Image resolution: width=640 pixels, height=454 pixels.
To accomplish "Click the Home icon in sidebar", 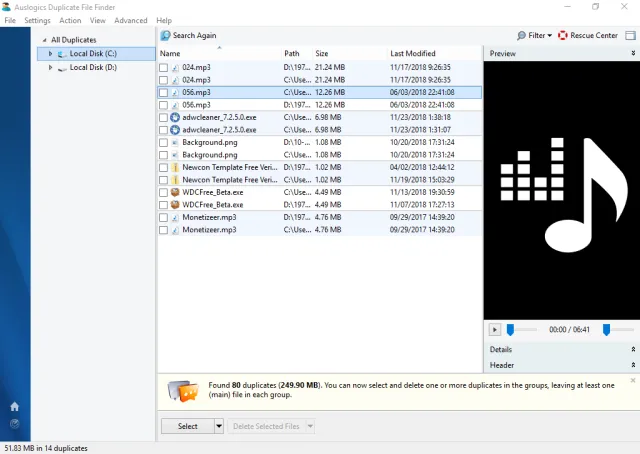I will 15,407.
